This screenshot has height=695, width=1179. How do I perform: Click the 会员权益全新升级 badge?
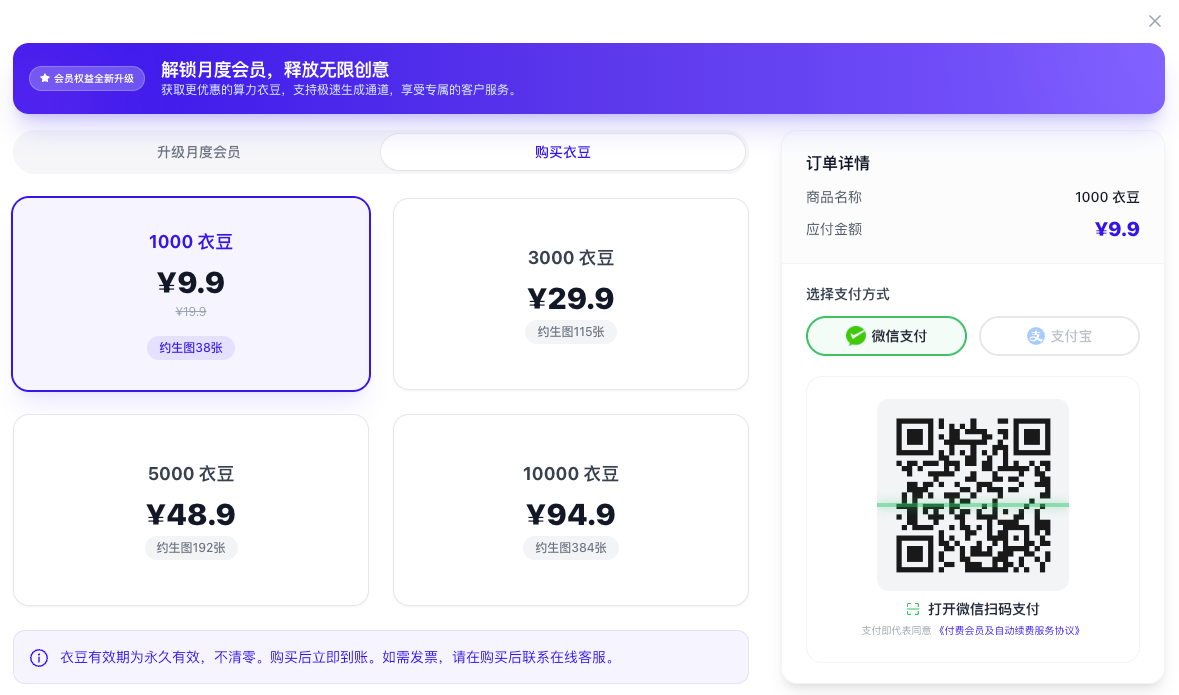[87, 78]
